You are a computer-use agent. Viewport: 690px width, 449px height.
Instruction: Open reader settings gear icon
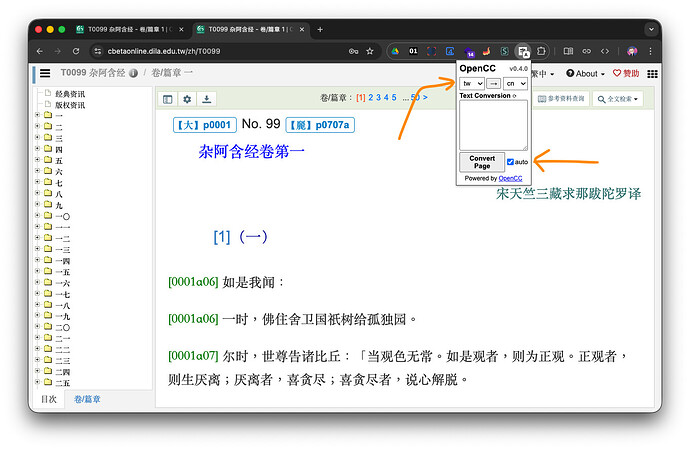pyautogui.click(x=187, y=99)
